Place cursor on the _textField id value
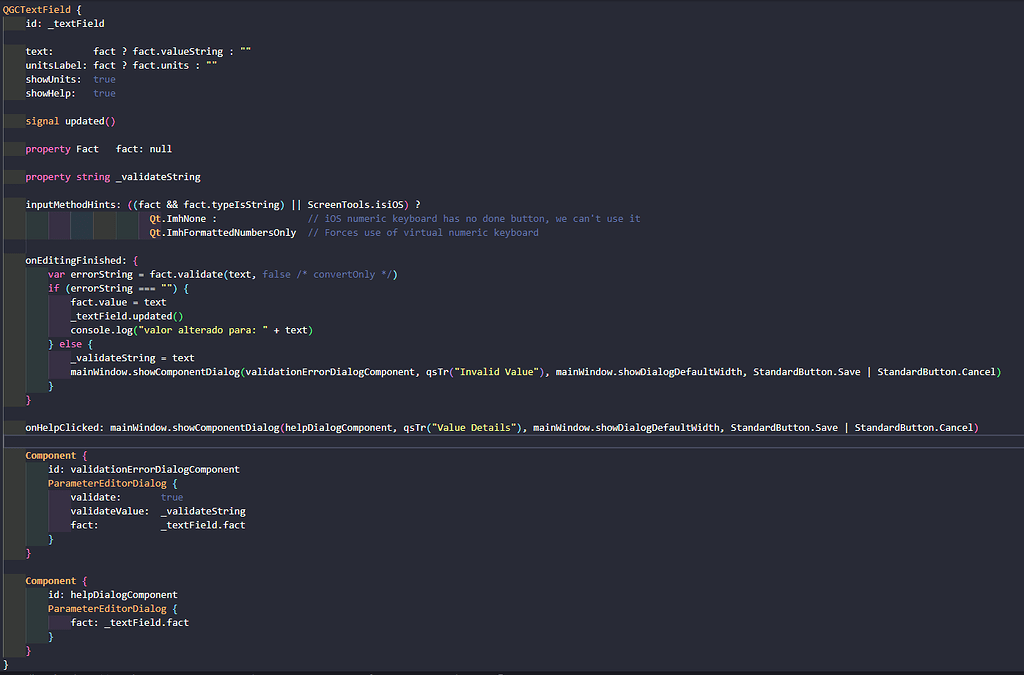This screenshot has height=675, width=1024. [x=75, y=23]
